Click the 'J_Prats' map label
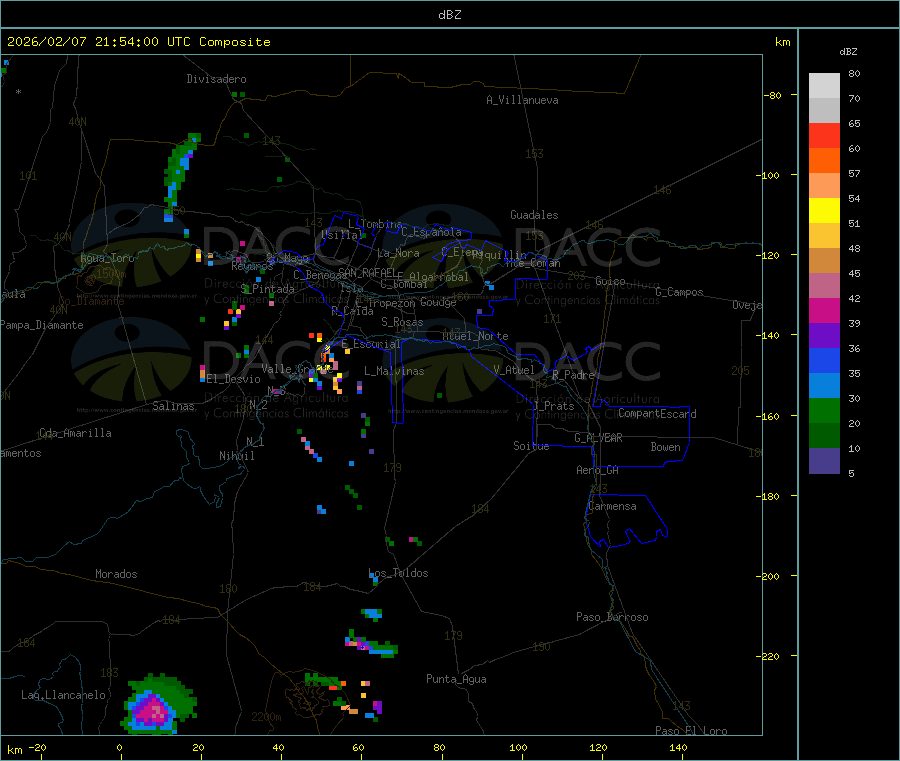The image size is (900, 761). (553, 406)
